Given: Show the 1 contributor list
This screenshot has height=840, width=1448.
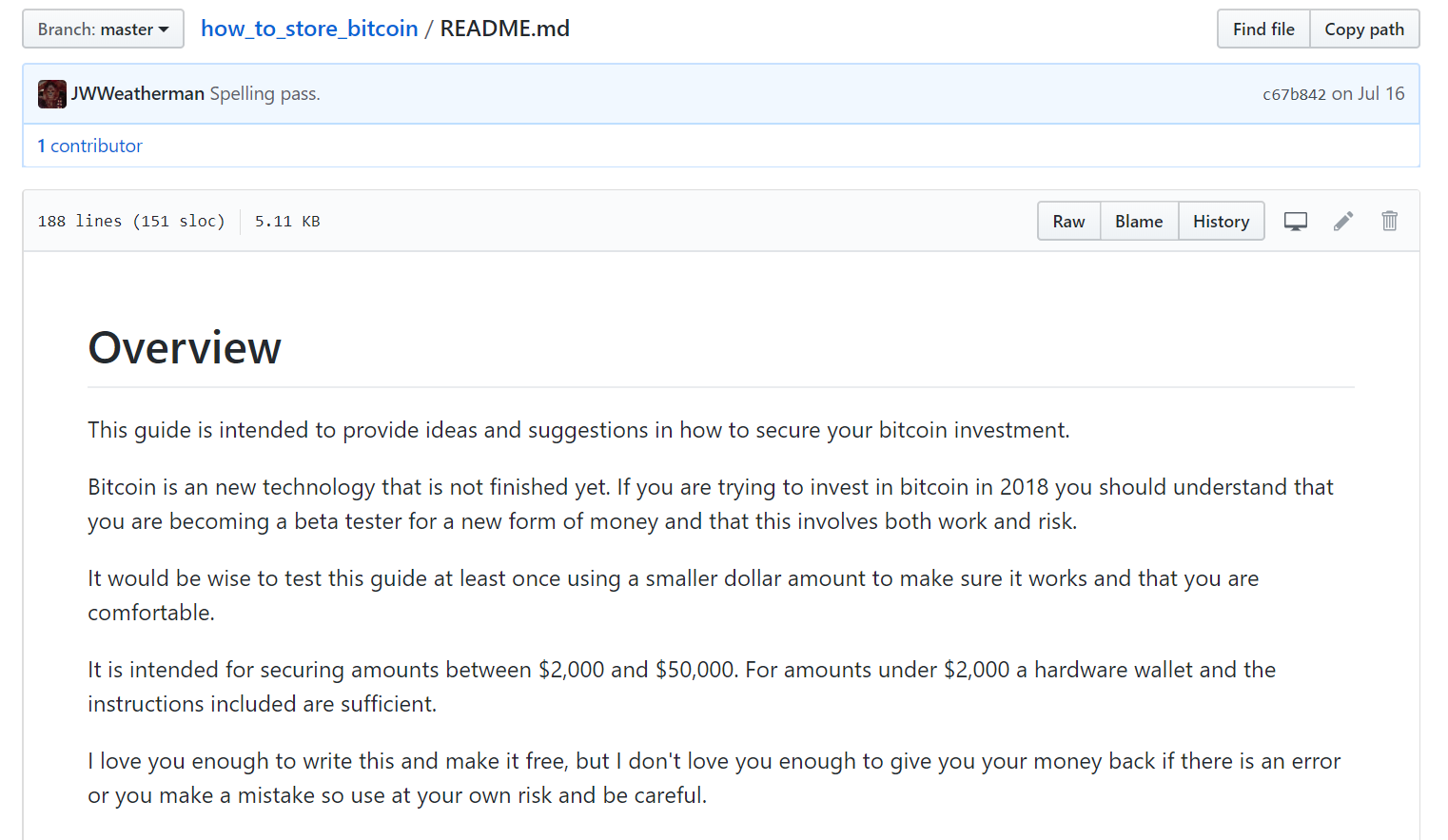Looking at the screenshot, I should [90, 146].
